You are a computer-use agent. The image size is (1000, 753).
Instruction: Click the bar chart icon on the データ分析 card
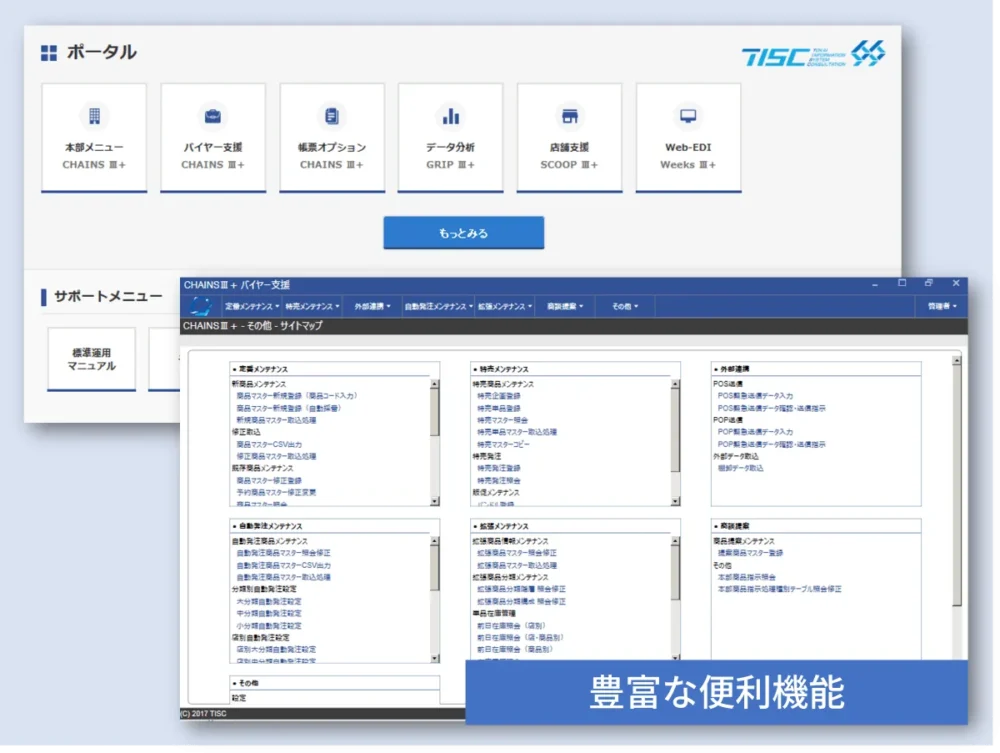click(x=451, y=116)
